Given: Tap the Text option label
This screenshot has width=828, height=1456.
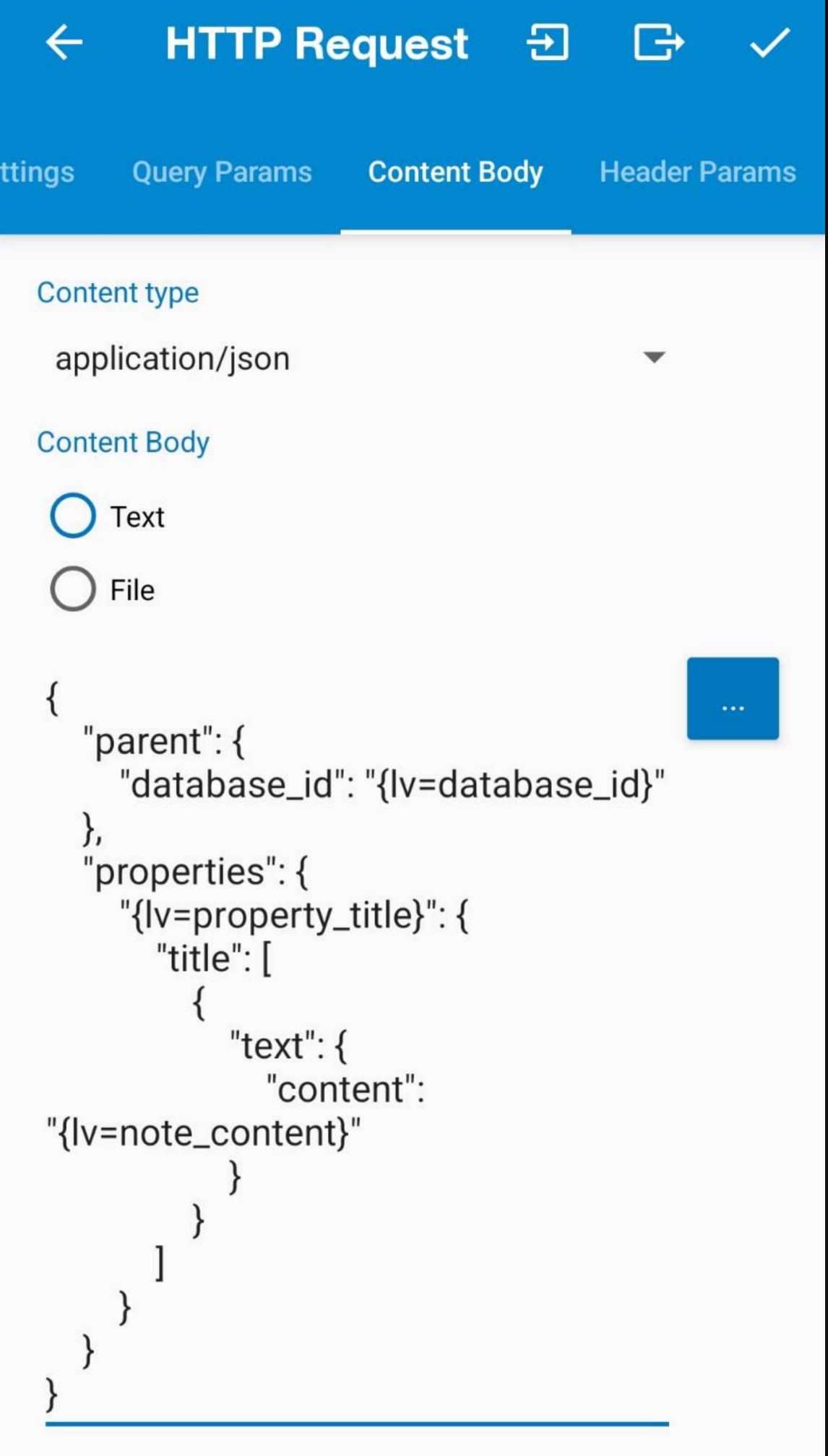Looking at the screenshot, I should coord(137,517).
